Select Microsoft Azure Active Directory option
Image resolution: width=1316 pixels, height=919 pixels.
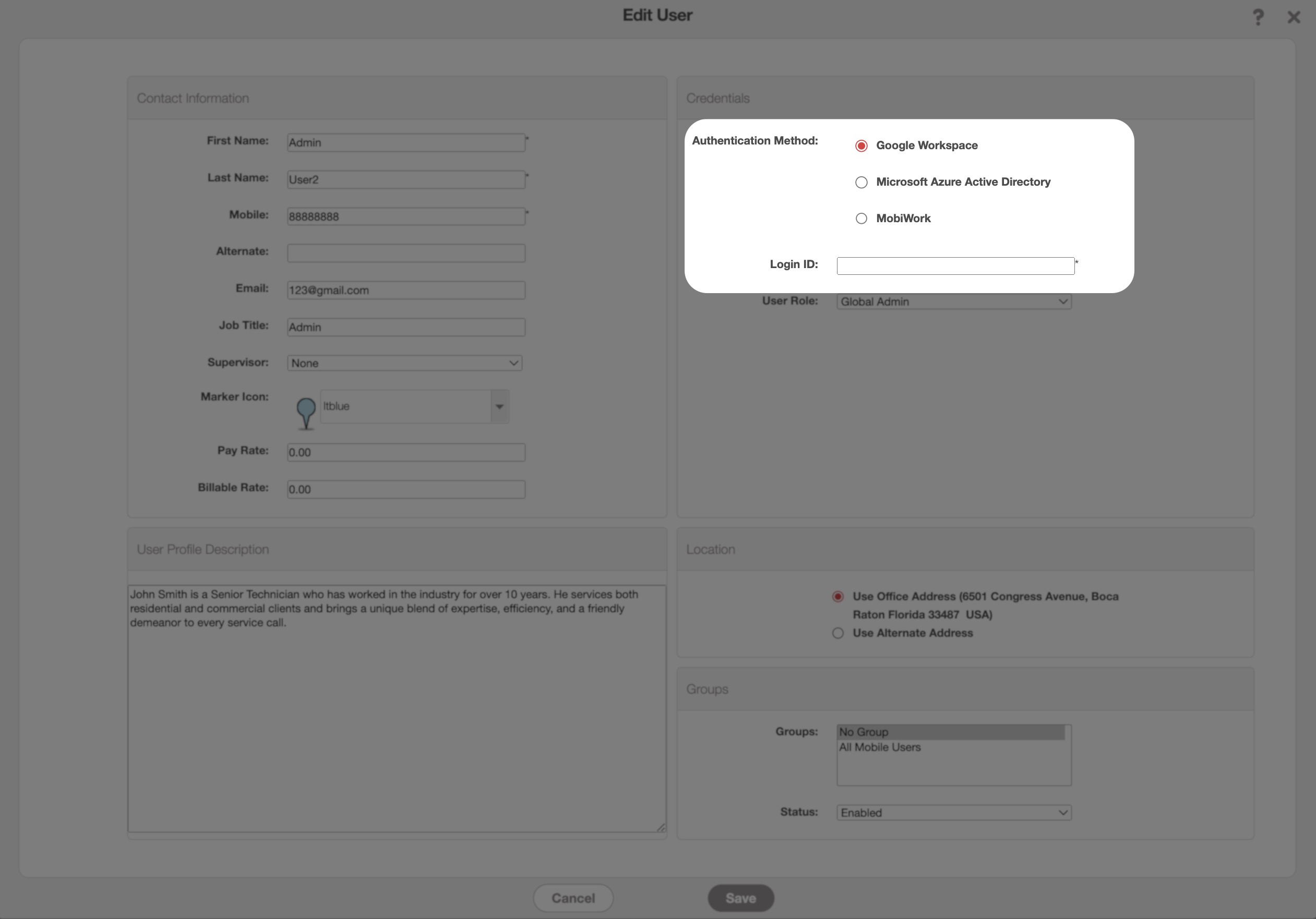pyautogui.click(x=861, y=182)
